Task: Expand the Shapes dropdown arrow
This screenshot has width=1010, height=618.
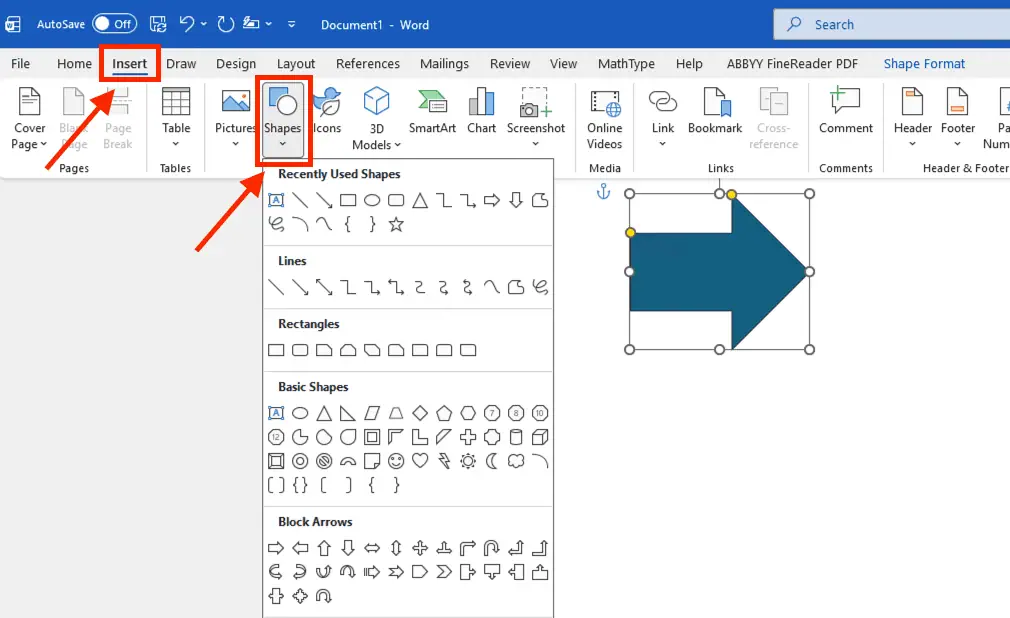Action: (283, 144)
